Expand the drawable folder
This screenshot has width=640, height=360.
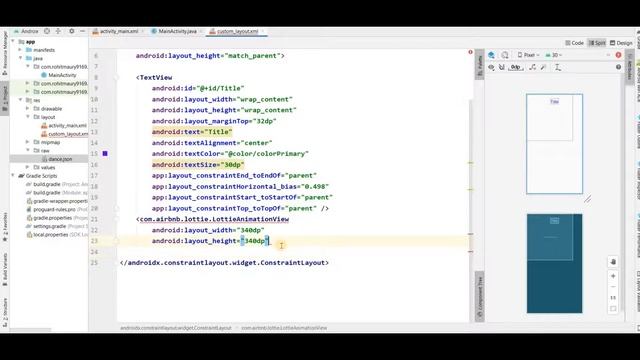click(x=27, y=109)
